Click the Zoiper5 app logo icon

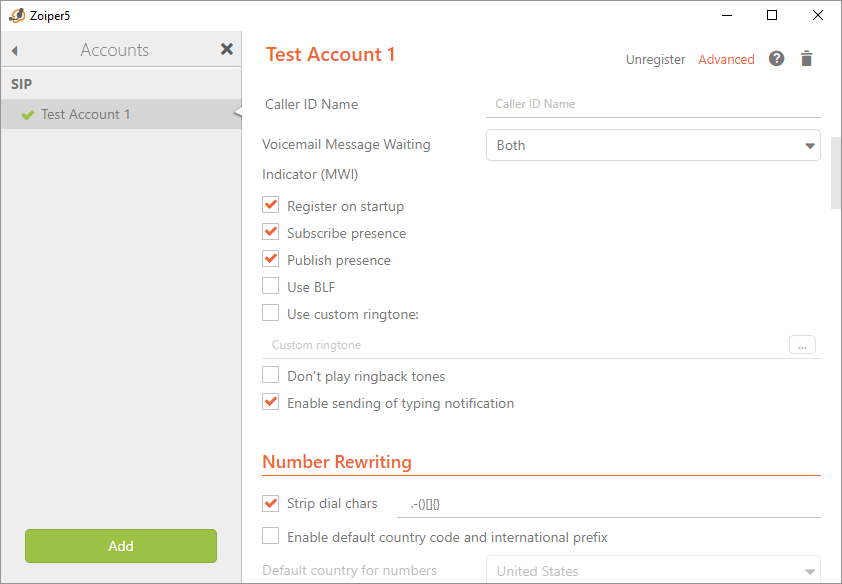(16, 15)
